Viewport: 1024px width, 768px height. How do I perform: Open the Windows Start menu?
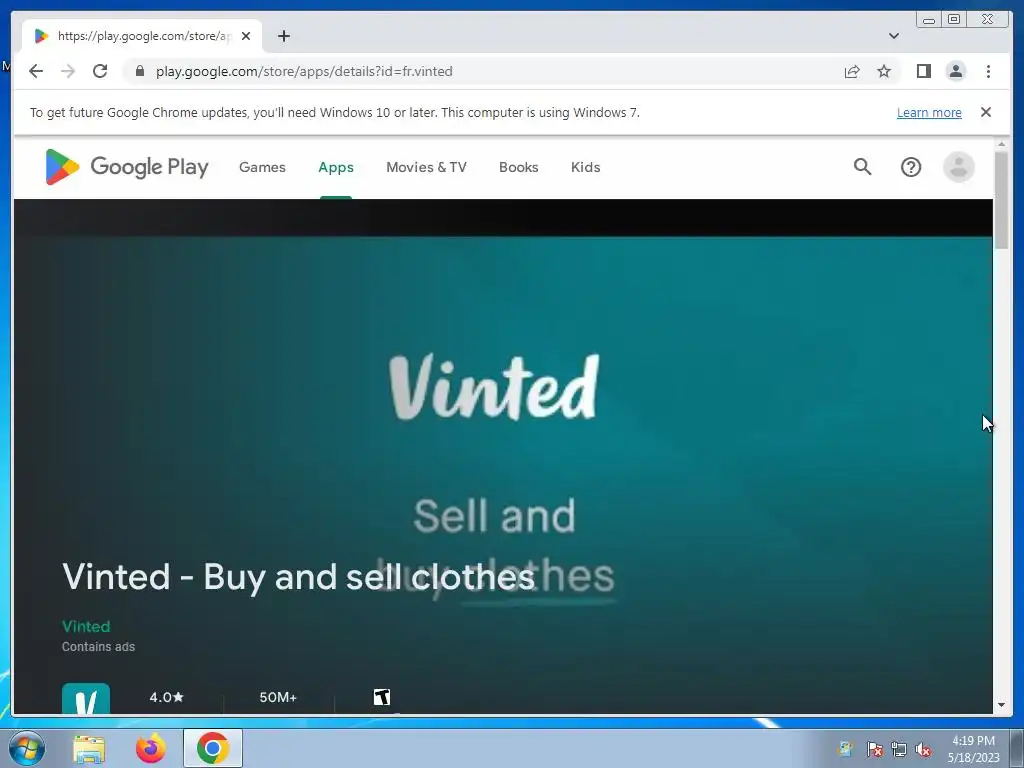tap(27, 748)
